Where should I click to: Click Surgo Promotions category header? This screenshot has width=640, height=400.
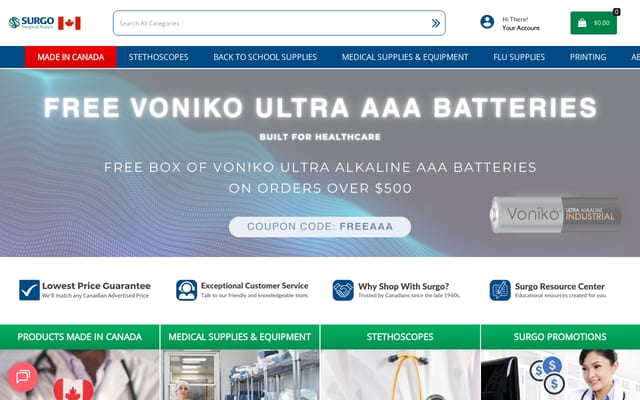tap(560, 337)
